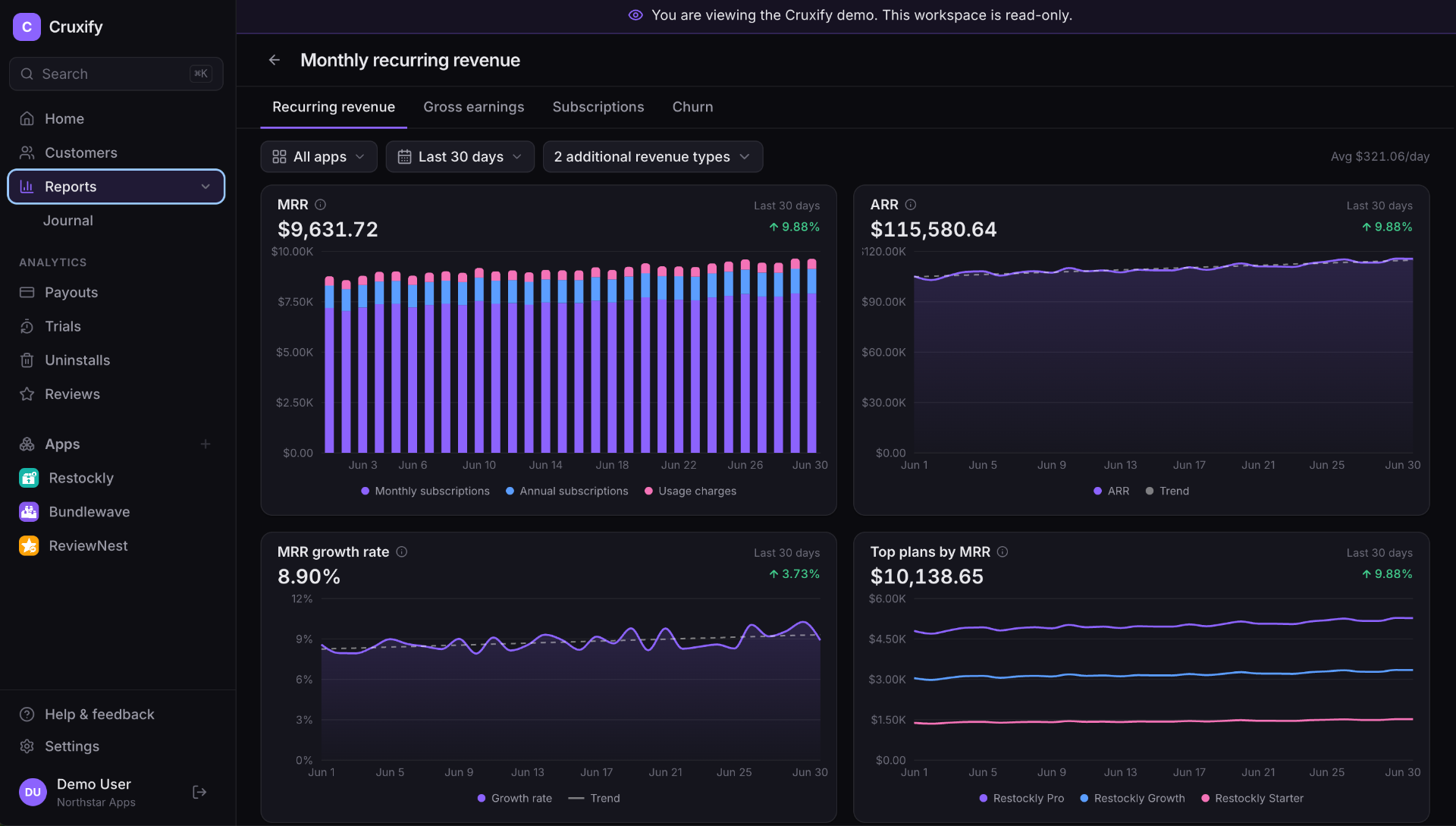1456x826 pixels.
Task: Click the ⌘K shortcut badge
Action: click(201, 74)
